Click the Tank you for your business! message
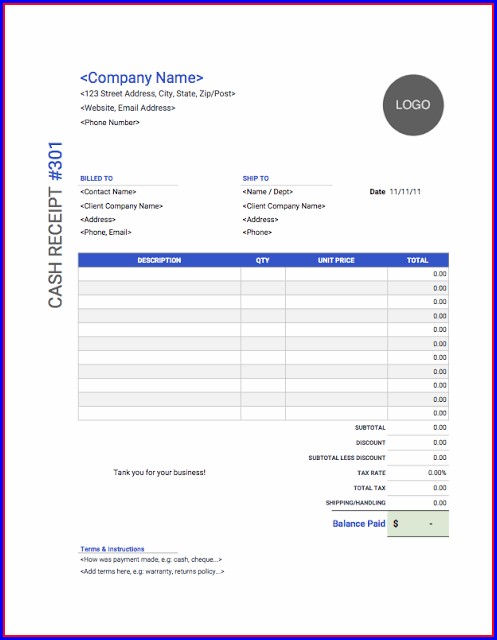The width and height of the screenshot is (497, 640). point(160,472)
